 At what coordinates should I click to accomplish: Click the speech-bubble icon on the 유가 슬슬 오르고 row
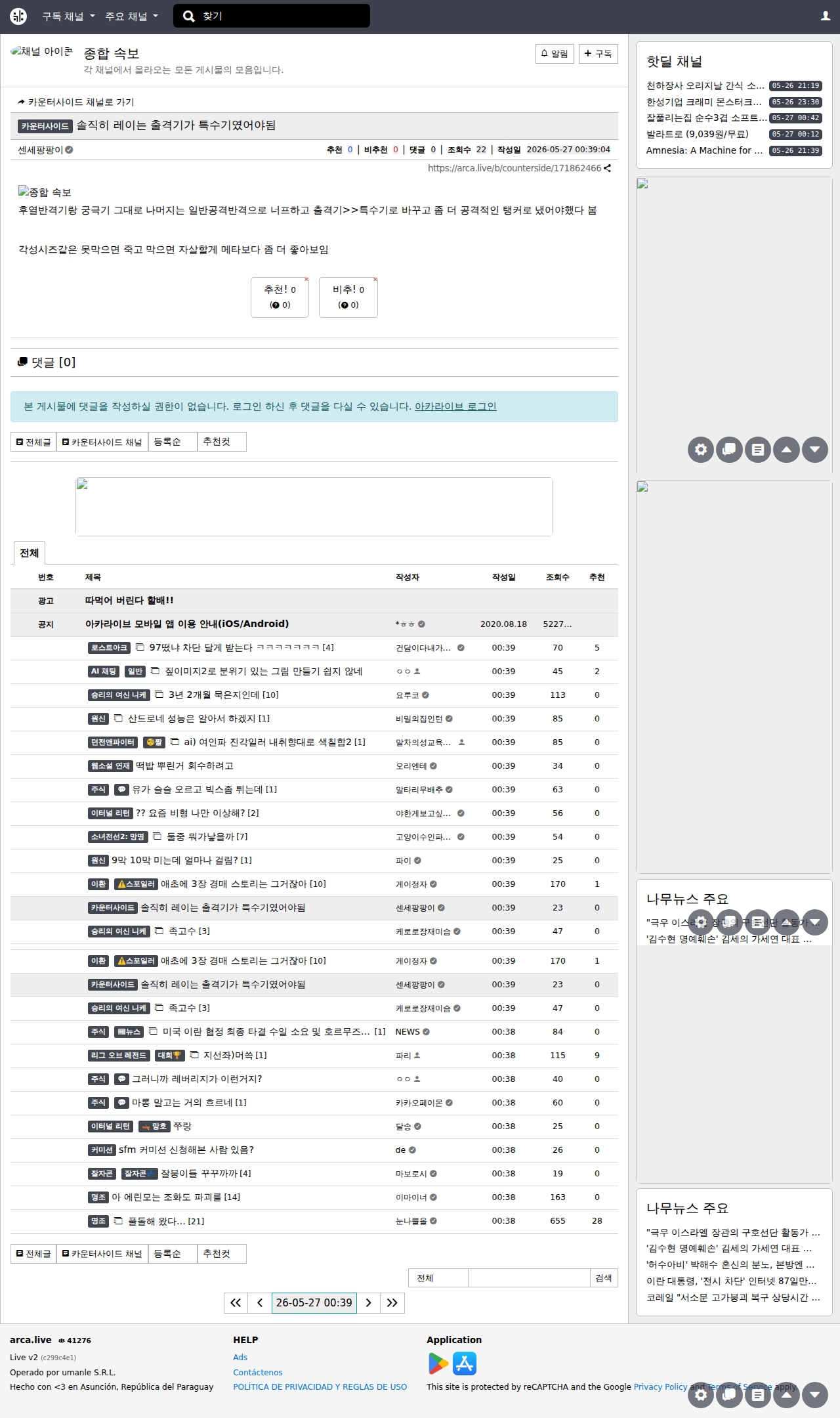point(121,789)
